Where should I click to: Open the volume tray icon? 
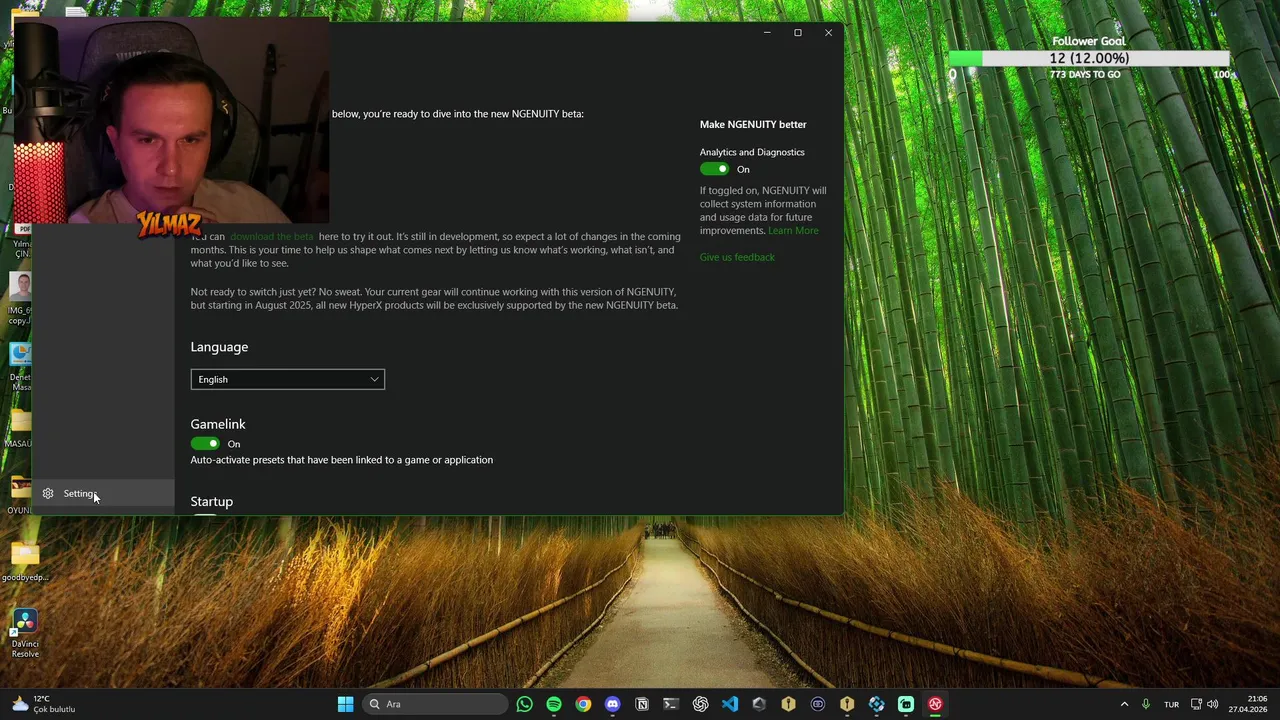click(x=1213, y=704)
